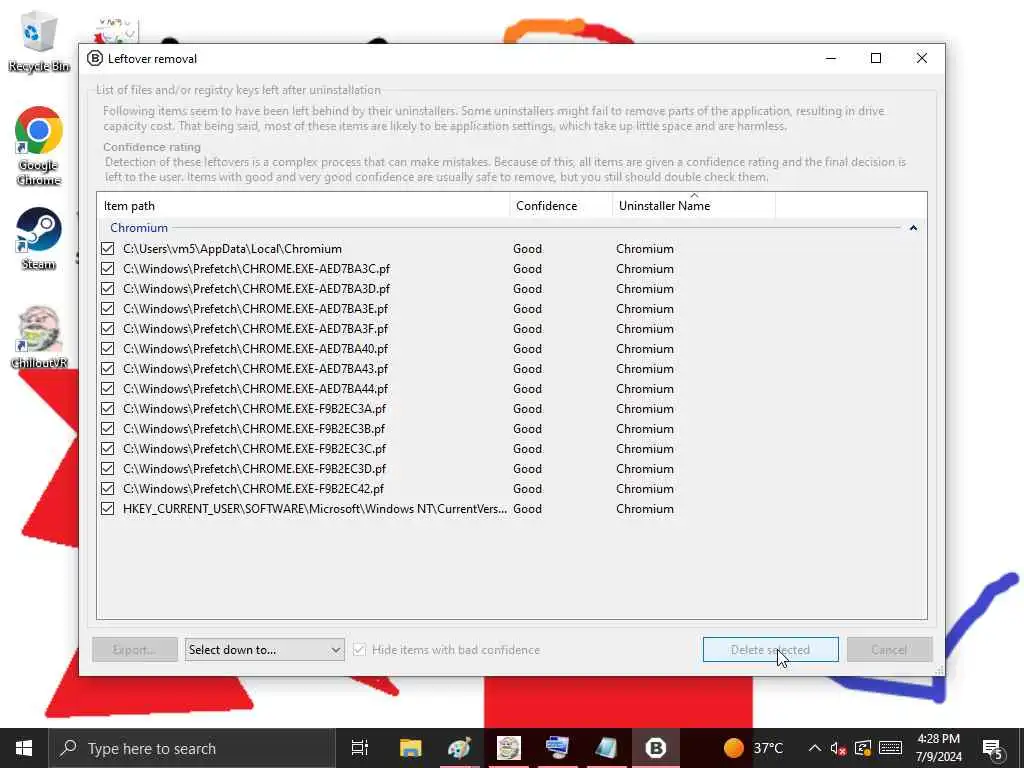Switch to BCUninstaller in the taskbar

point(656,748)
